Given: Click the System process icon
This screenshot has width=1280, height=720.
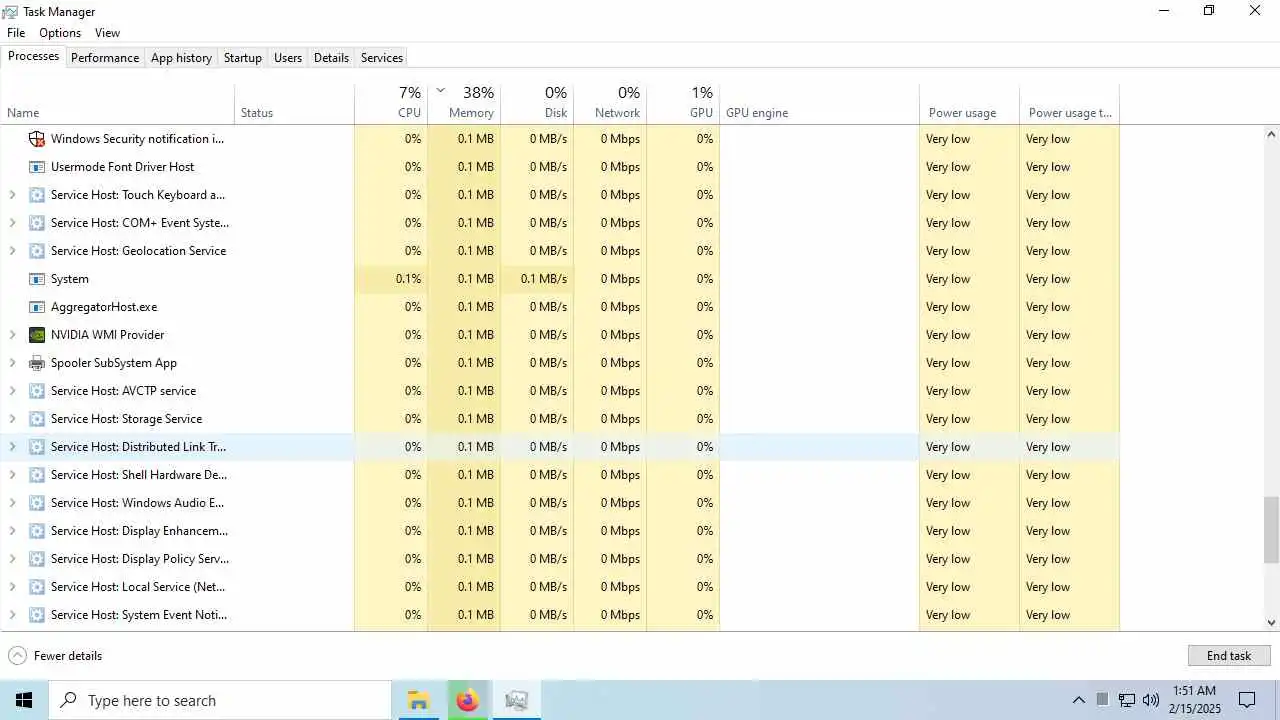Looking at the screenshot, I should (x=37, y=279).
